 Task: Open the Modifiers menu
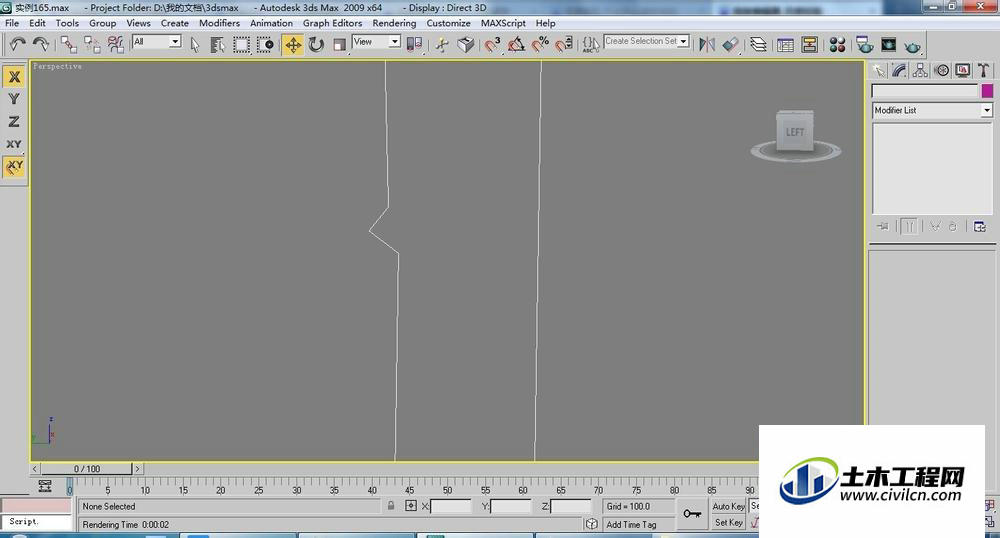(x=219, y=23)
